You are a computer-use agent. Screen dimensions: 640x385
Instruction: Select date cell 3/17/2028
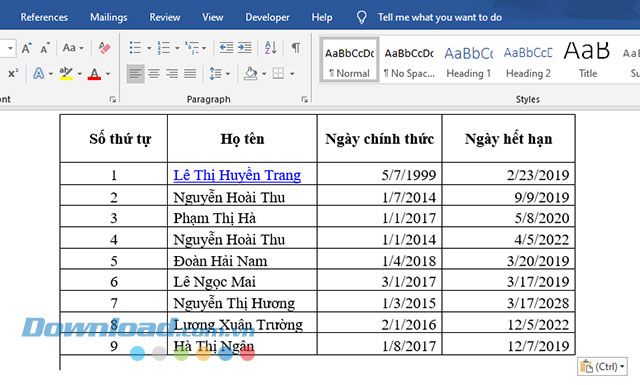click(509, 302)
